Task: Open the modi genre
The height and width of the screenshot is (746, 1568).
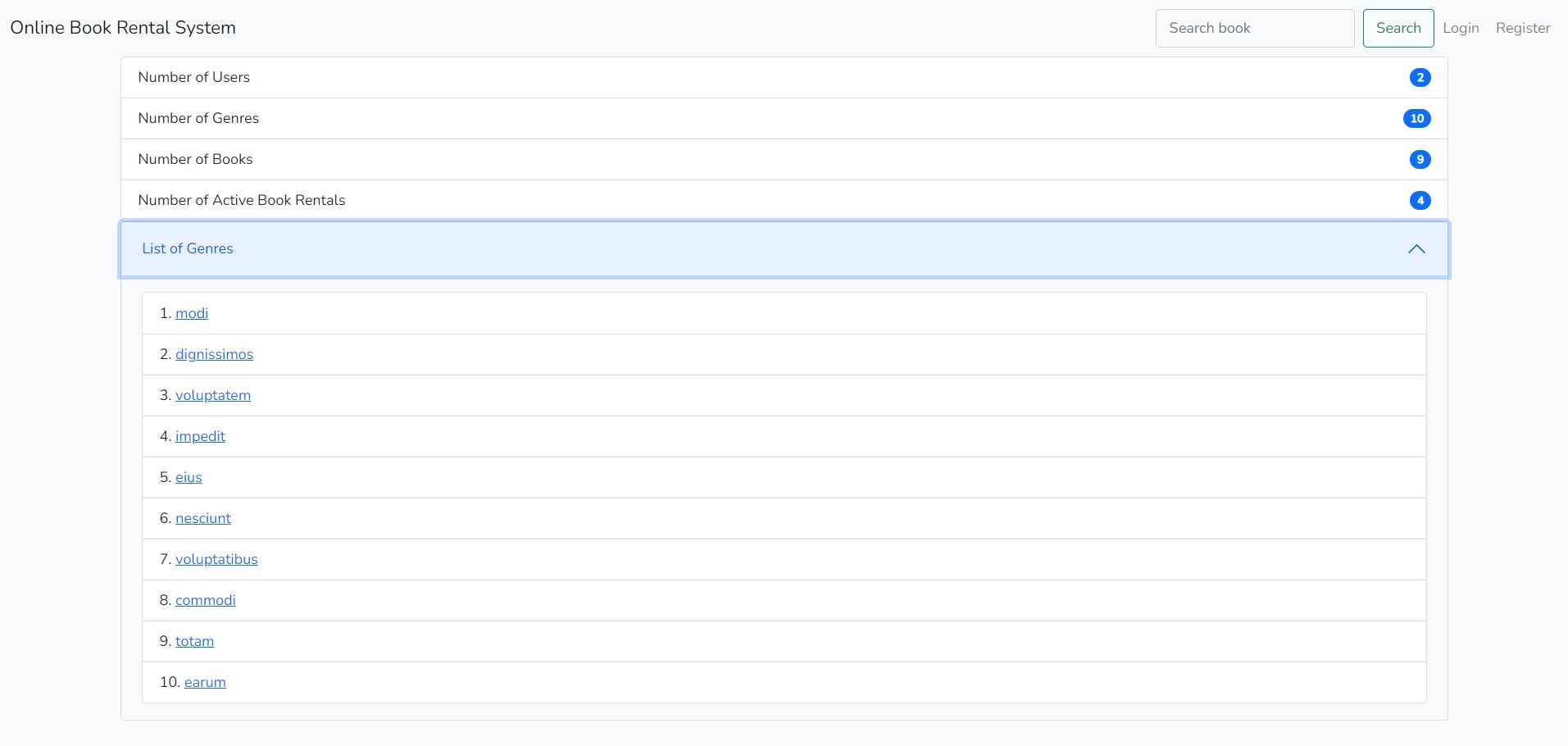Action: click(191, 313)
